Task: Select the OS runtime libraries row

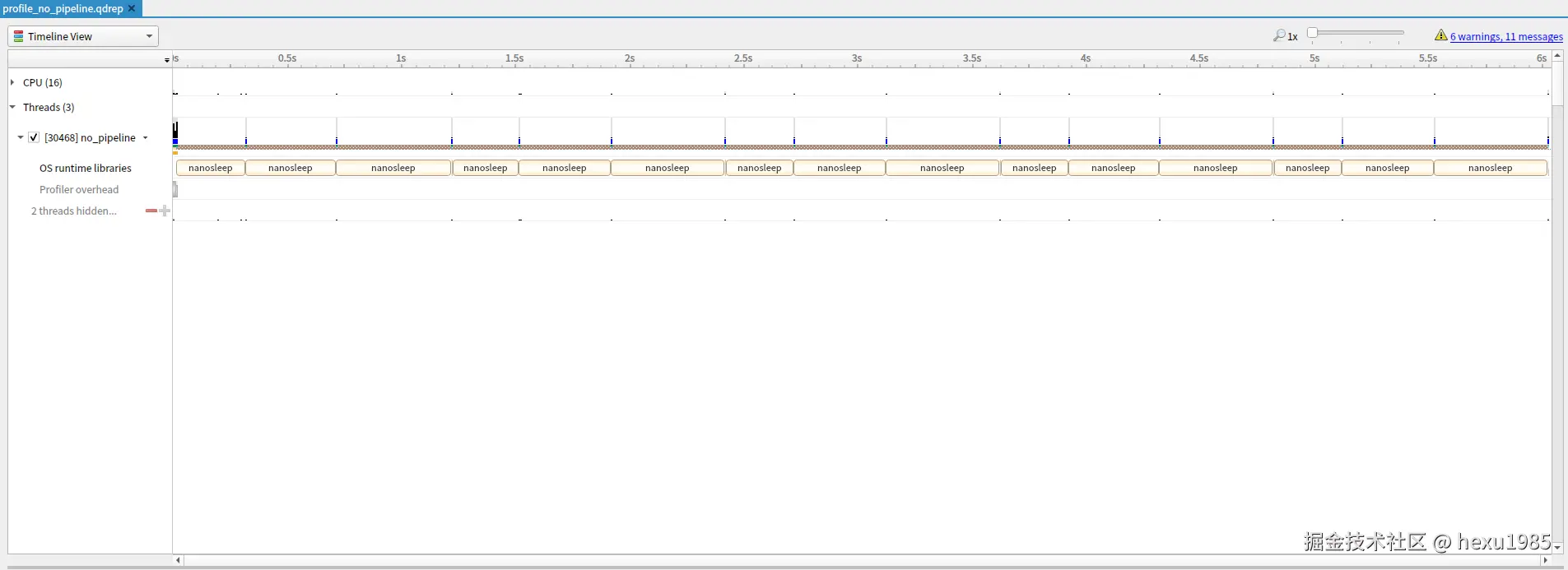Action: pos(86,168)
